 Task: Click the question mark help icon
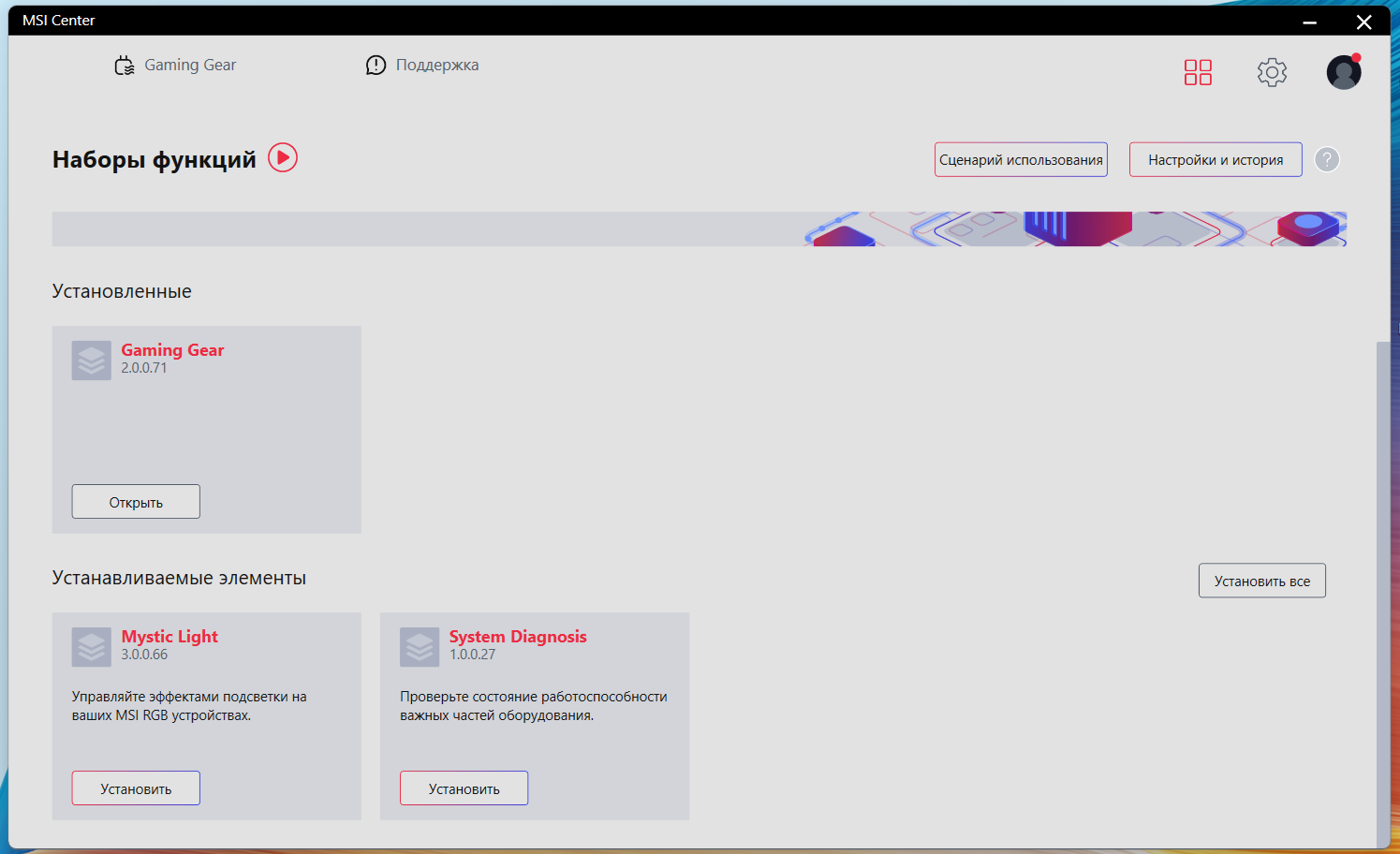(x=1327, y=159)
